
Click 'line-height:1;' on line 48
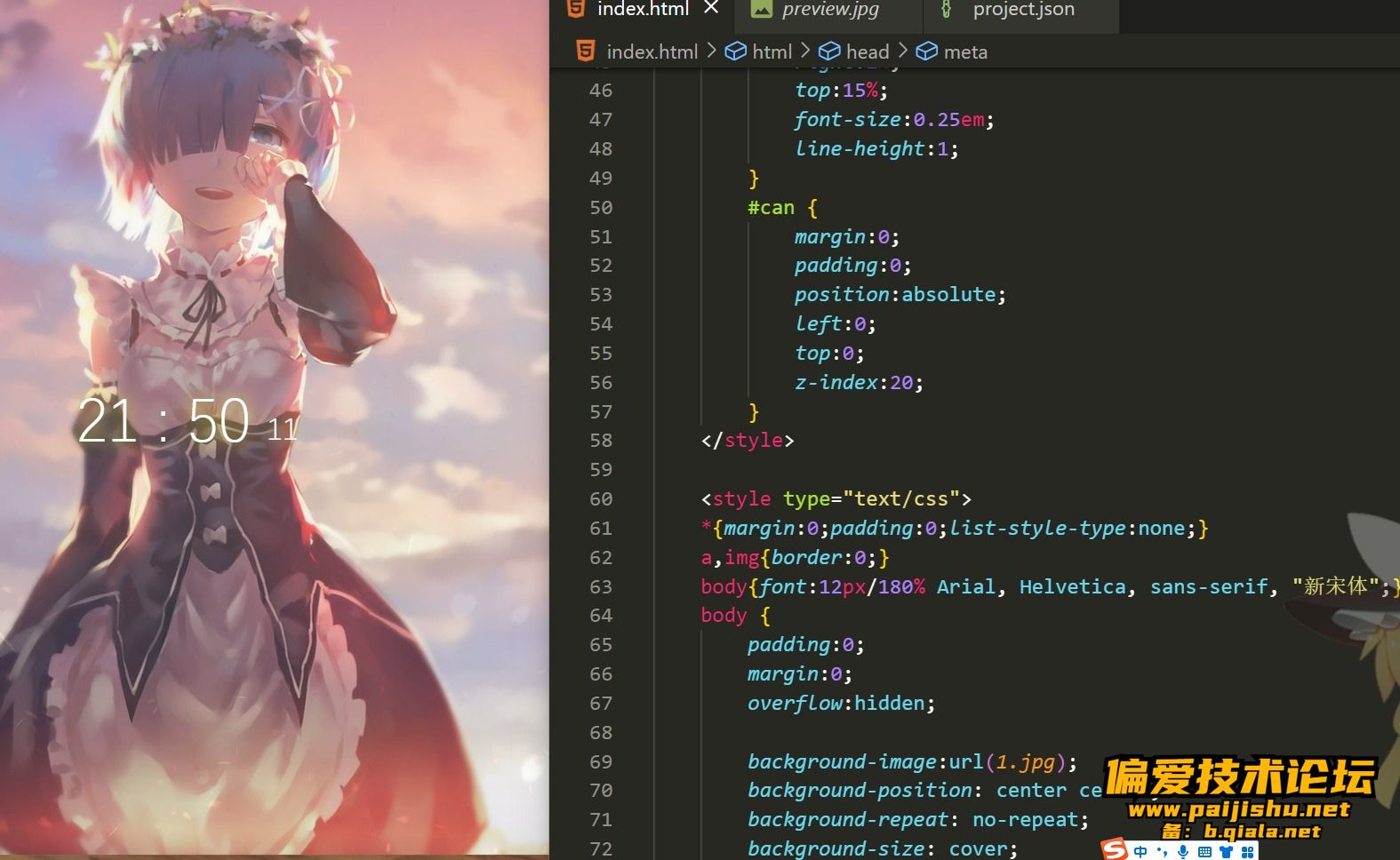[x=876, y=148]
